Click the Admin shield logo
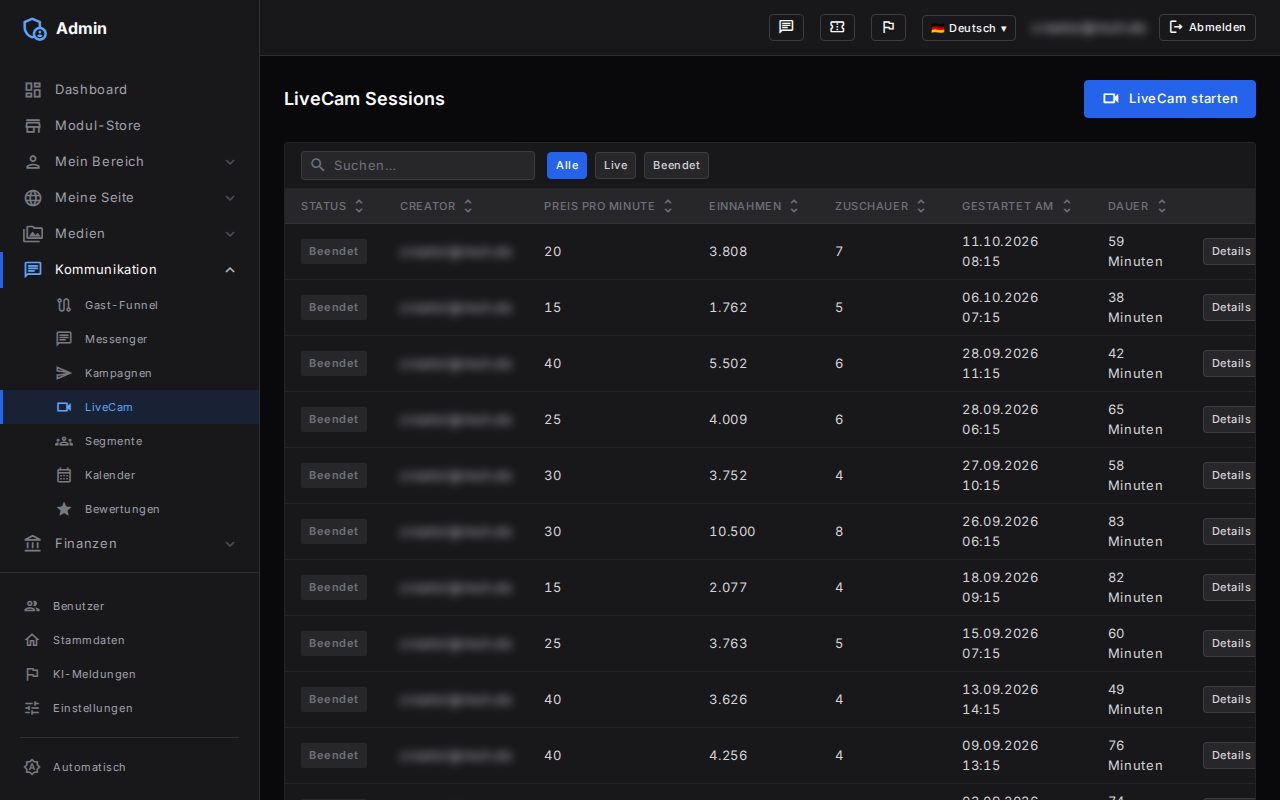 35,28
